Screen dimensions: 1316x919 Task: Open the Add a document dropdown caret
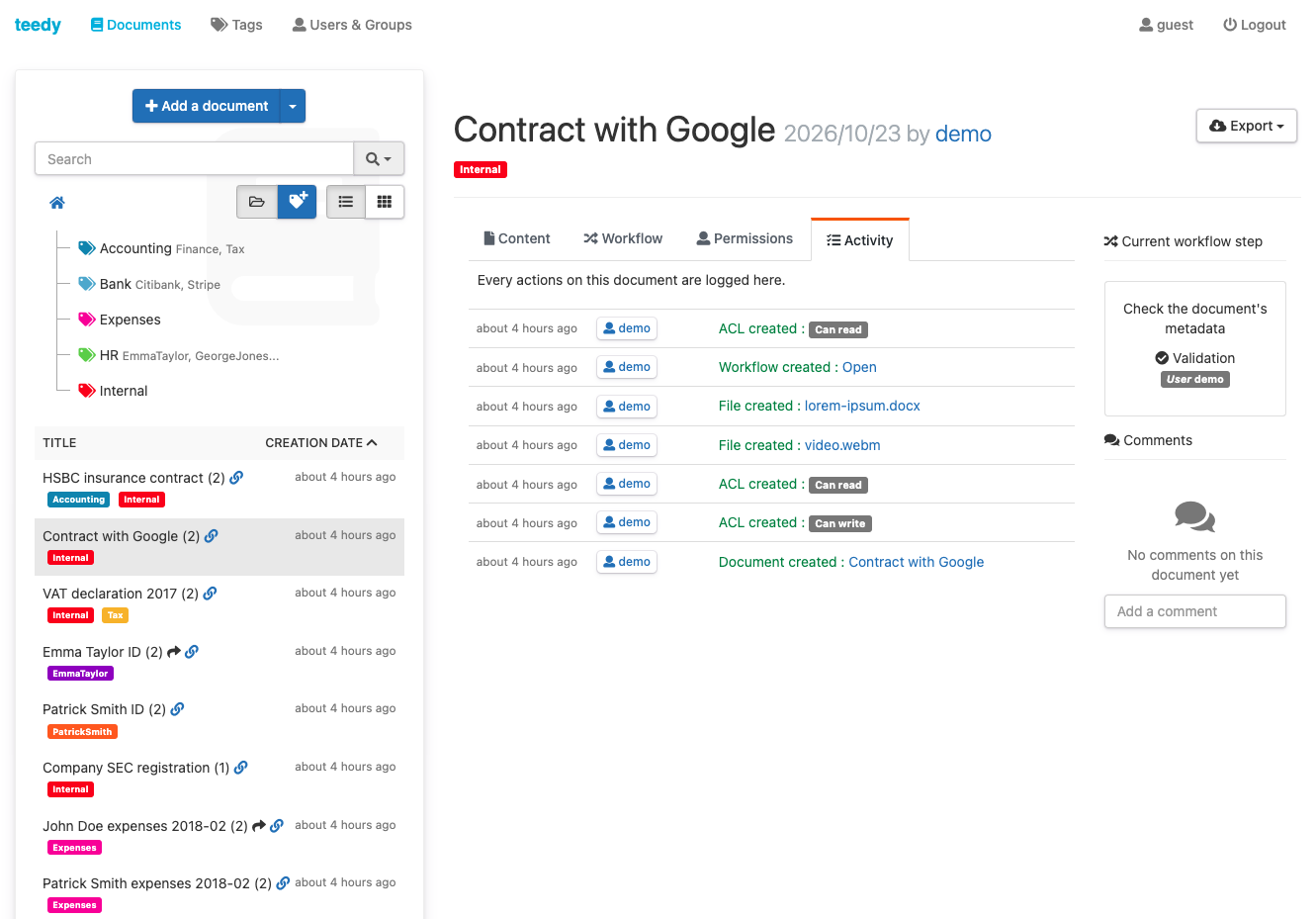click(293, 106)
